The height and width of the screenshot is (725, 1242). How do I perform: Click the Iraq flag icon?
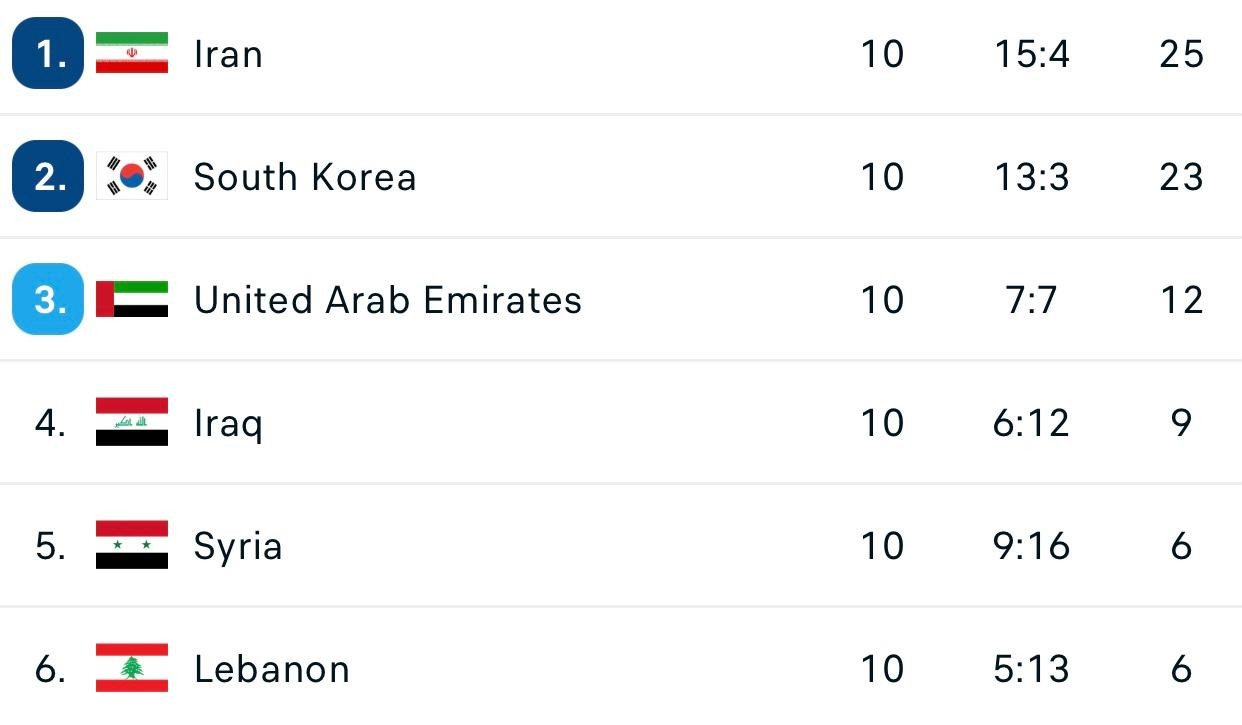pos(132,422)
